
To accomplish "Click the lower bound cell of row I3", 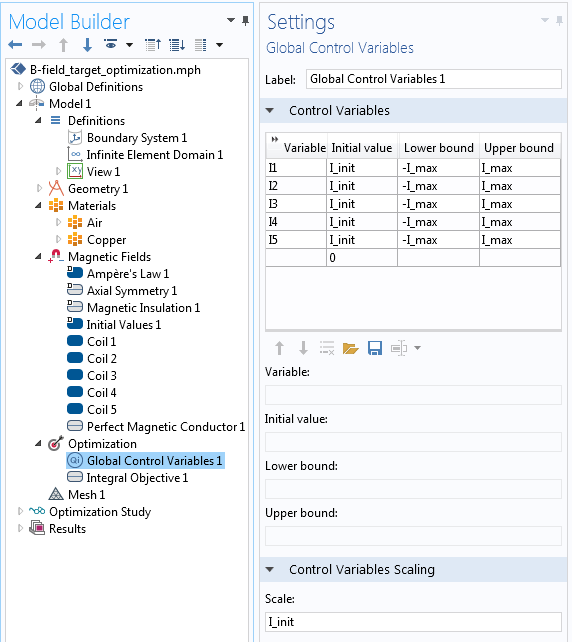I will coord(439,204).
